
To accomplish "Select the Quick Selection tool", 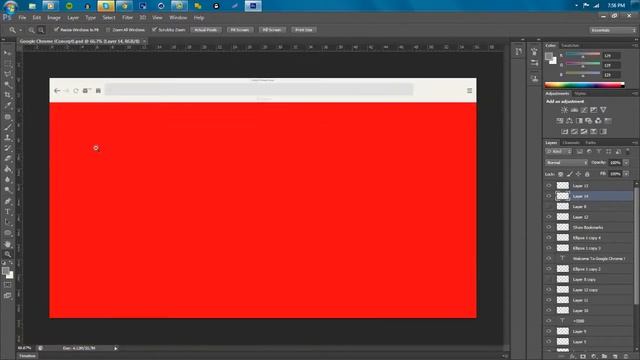I will [8, 85].
